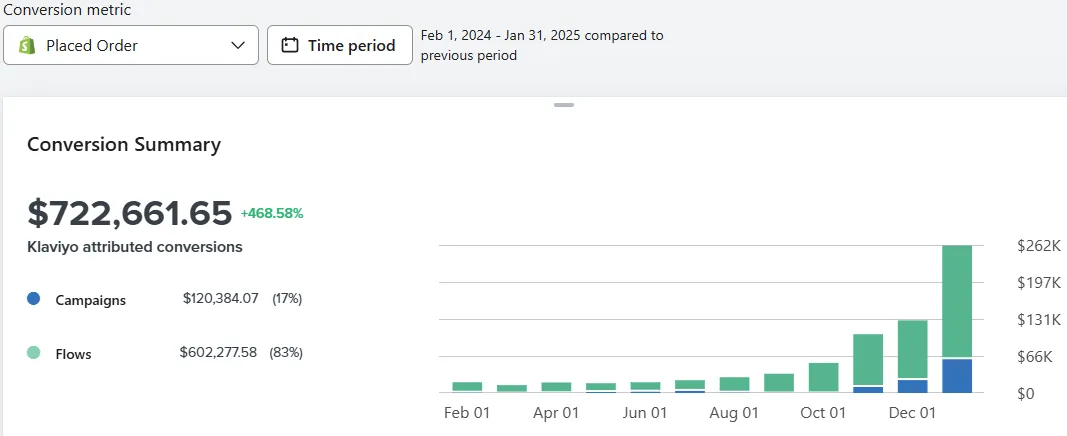
Task: Select the Campaigns legend label
Action: [x=90, y=300]
